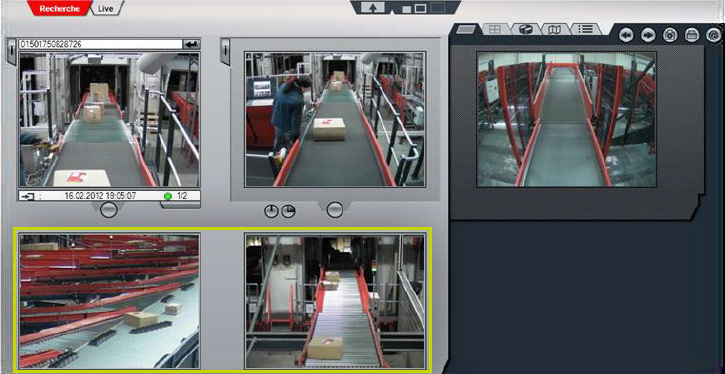Image resolution: width=725 pixels, height=374 pixels.
Task: Select the small view size square
Action: (407, 9)
